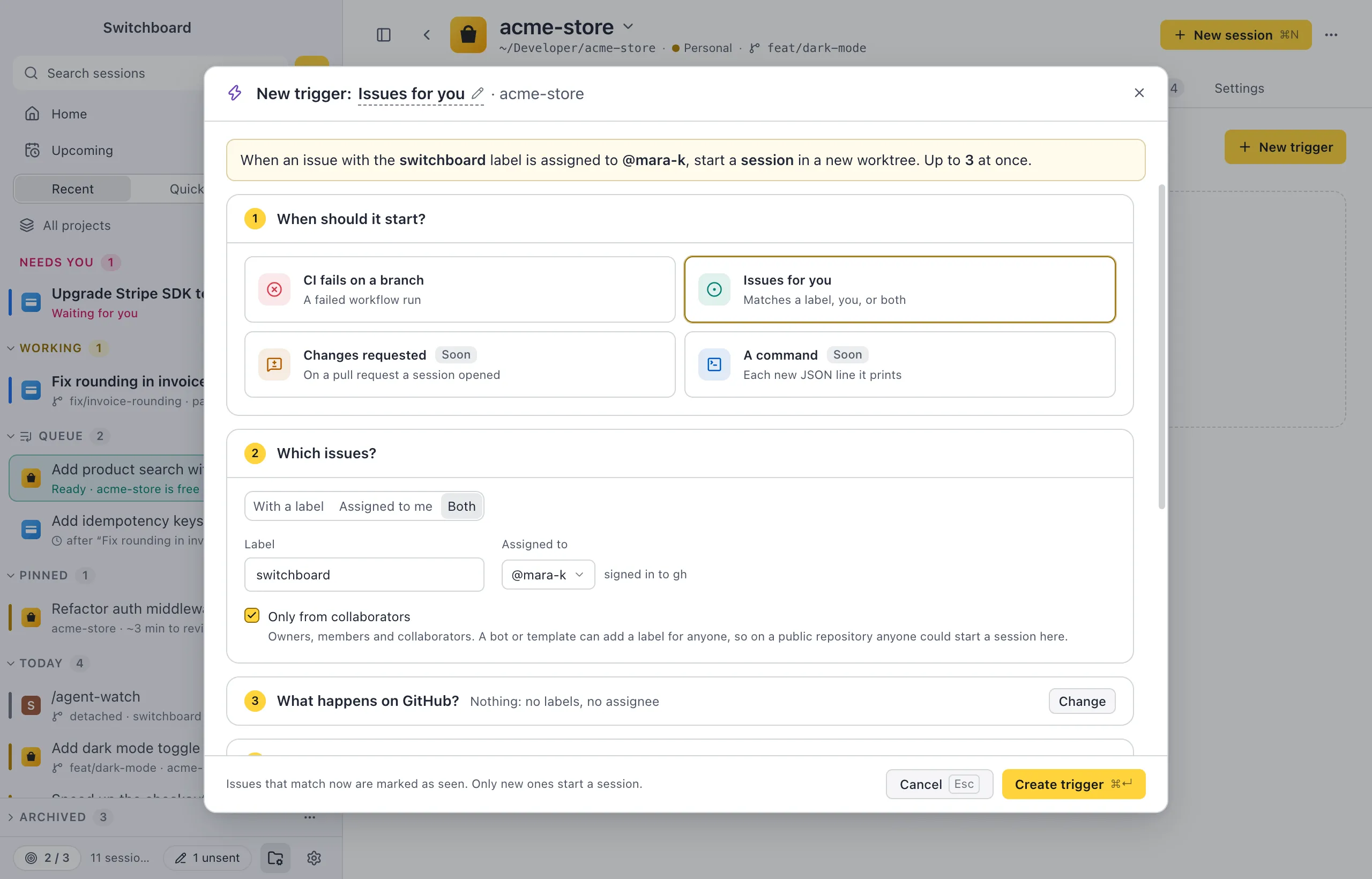Screen dimensions: 1372x879
Task: Open the Upcoming sidebar item
Action: [x=82, y=150]
